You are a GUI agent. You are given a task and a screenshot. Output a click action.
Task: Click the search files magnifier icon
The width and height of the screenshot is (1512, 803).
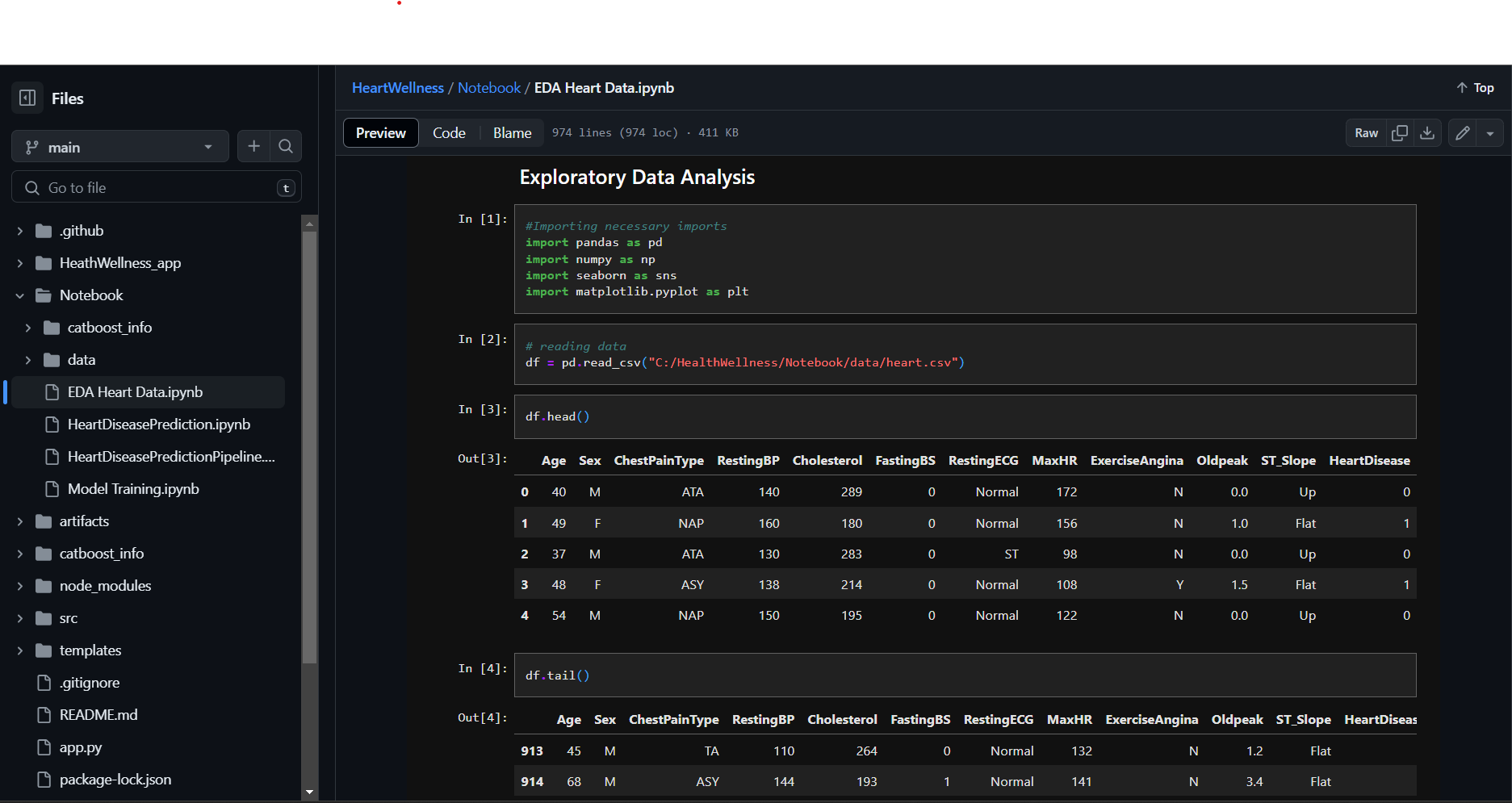tap(286, 146)
